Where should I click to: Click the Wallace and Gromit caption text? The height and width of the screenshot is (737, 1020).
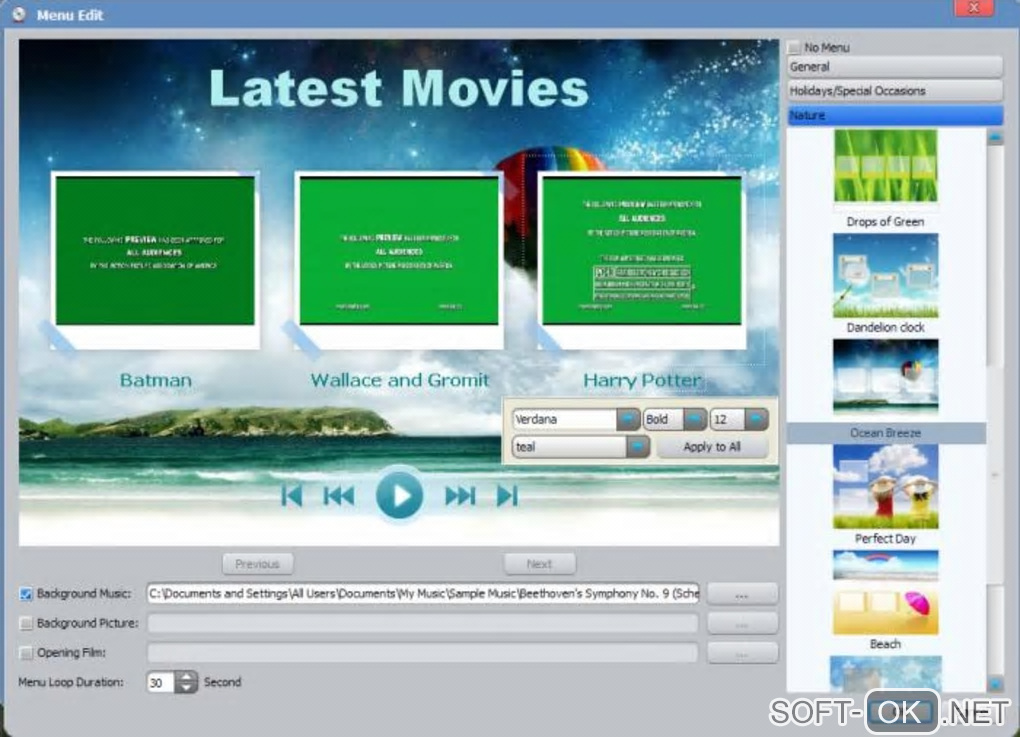click(399, 380)
